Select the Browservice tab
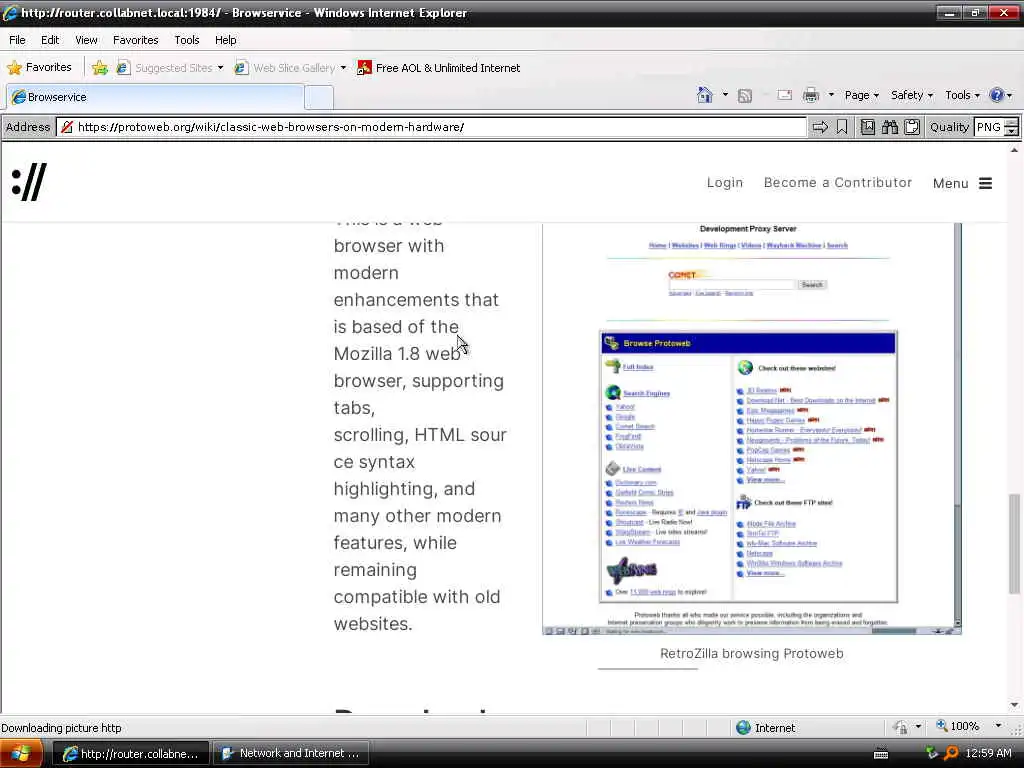1024x768 pixels. (155, 97)
